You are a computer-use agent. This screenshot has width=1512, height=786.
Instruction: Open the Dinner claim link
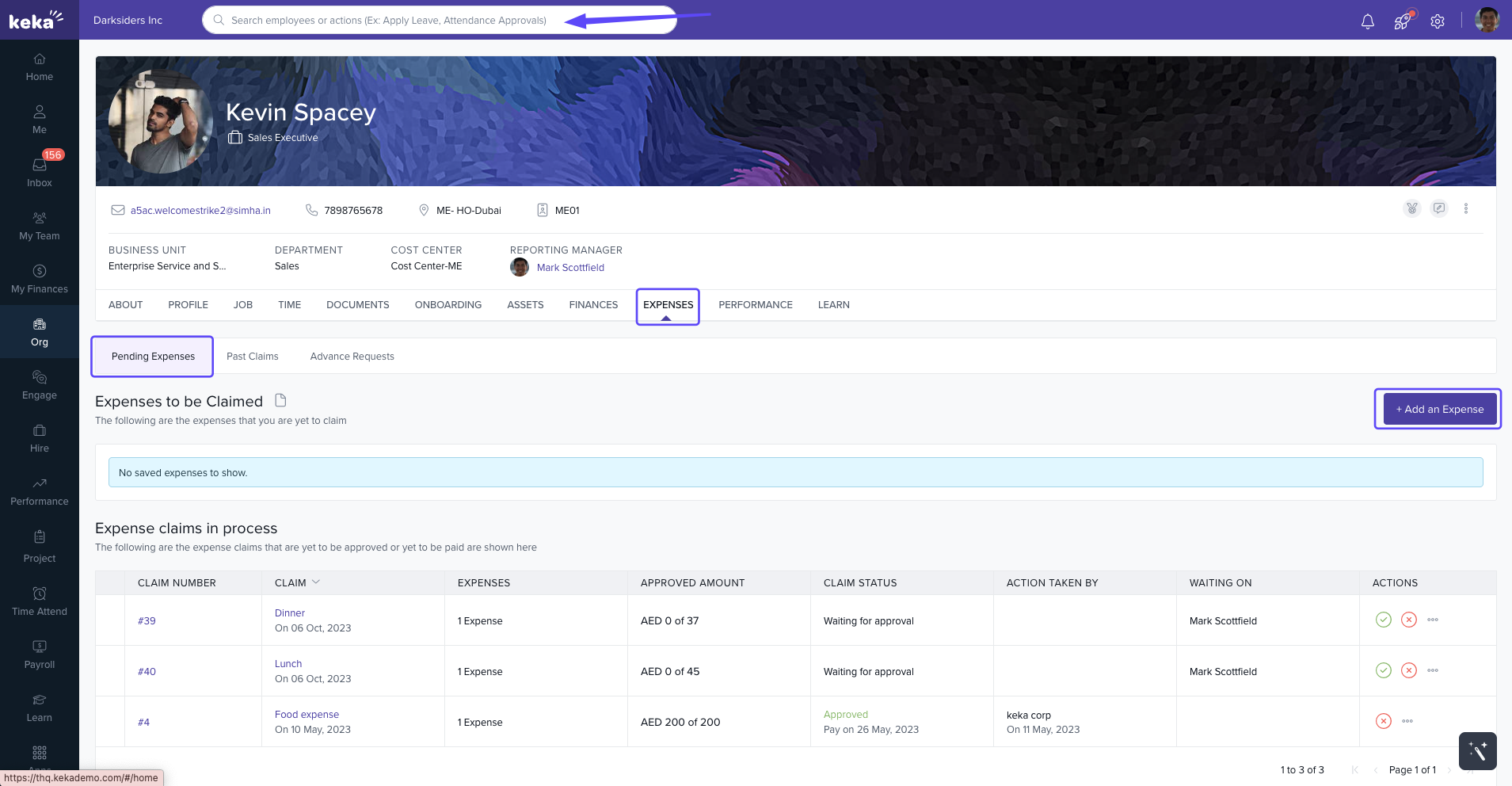pyautogui.click(x=290, y=613)
